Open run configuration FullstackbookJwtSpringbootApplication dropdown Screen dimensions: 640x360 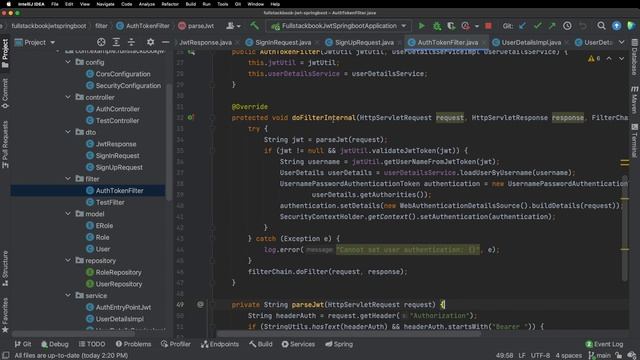tap(339, 26)
